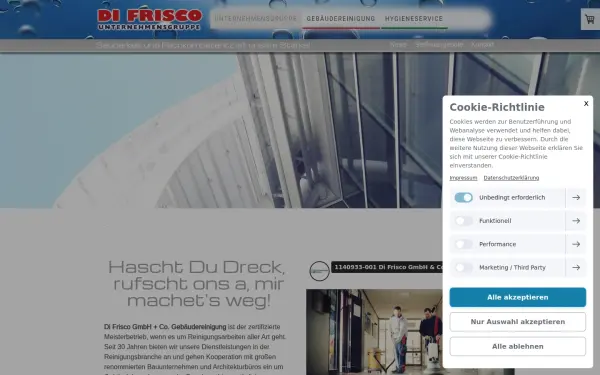Enable the Marketing / Third Party switch
The width and height of the screenshot is (600, 375).
[463, 267]
